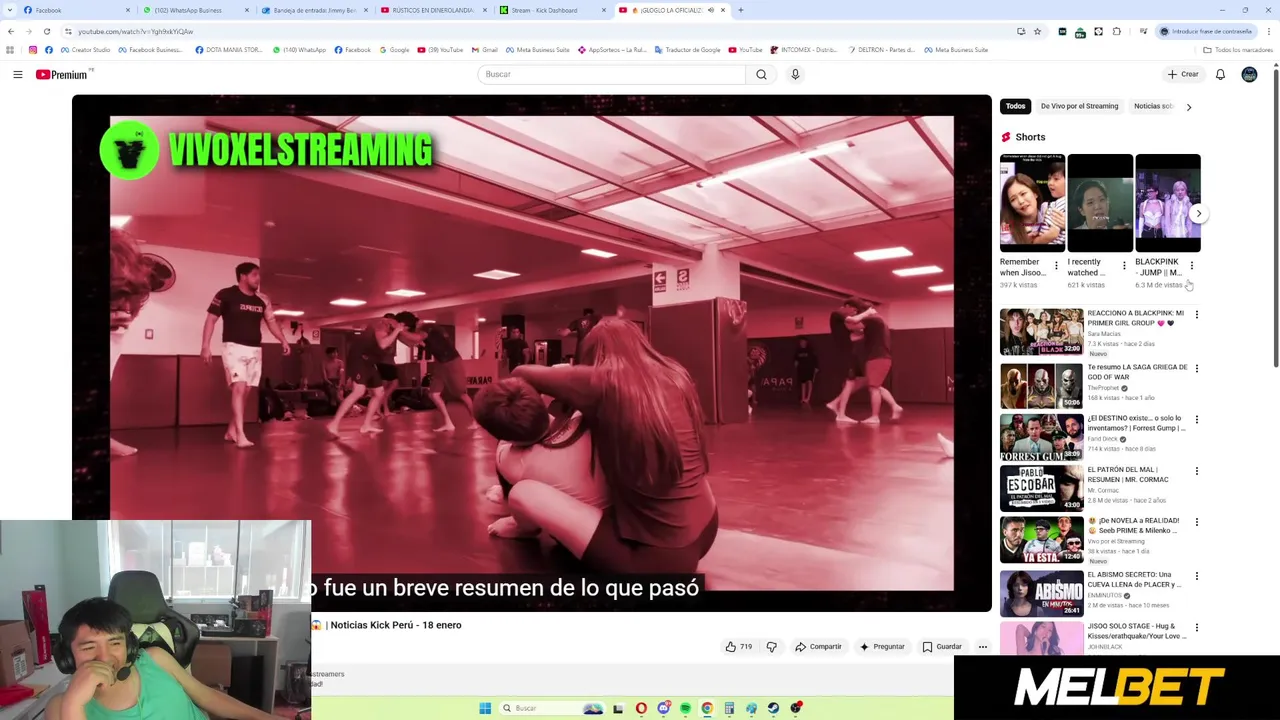Viewport: 1280px width, 720px height.
Task: Open Steam from the taskbar
Action: (x=773, y=708)
